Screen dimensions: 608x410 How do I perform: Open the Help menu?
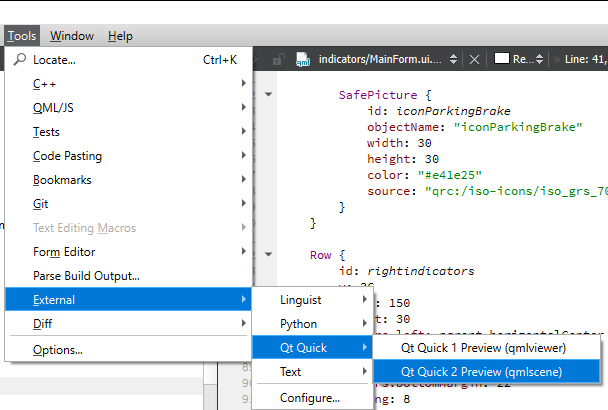(x=120, y=36)
